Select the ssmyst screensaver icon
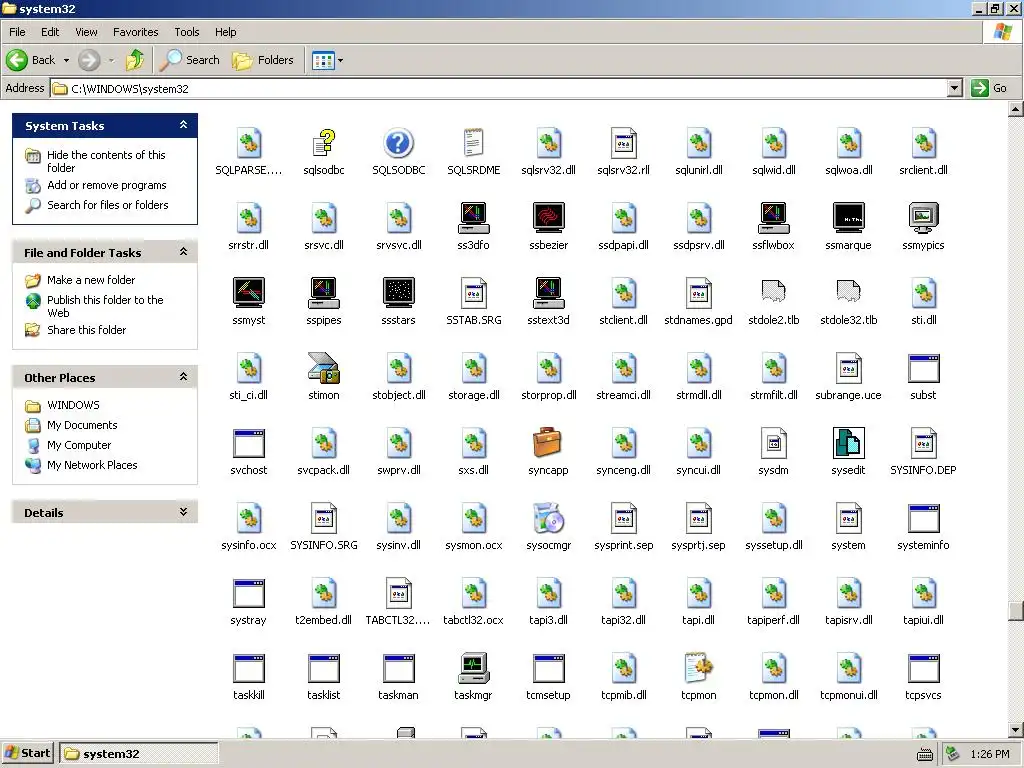The height and width of the screenshot is (768, 1024). [249, 293]
